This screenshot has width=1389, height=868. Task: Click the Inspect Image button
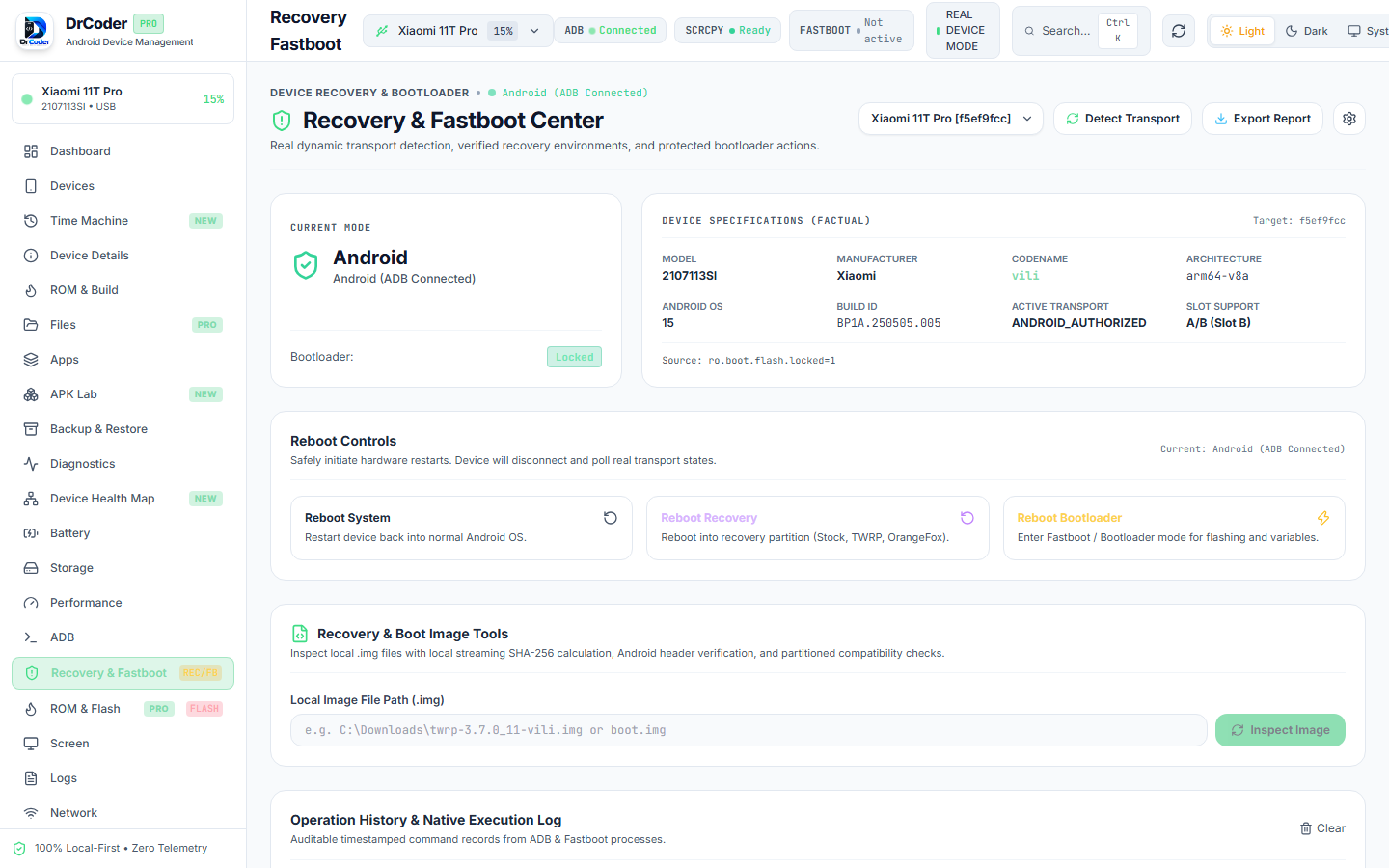click(1280, 730)
